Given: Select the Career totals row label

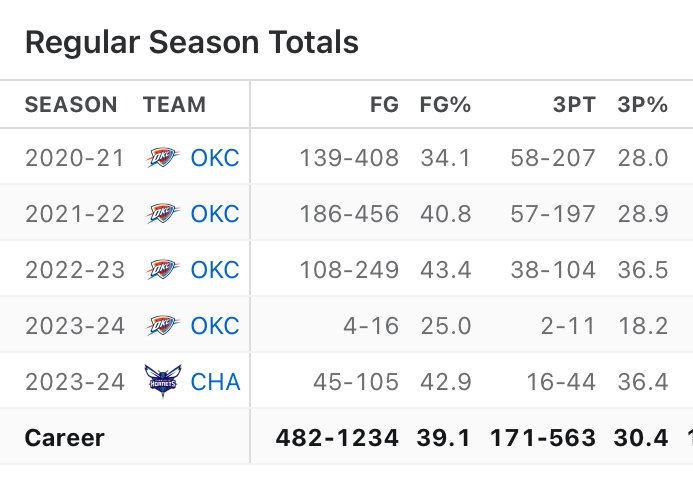Looking at the screenshot, I should (x=65, y=438).
